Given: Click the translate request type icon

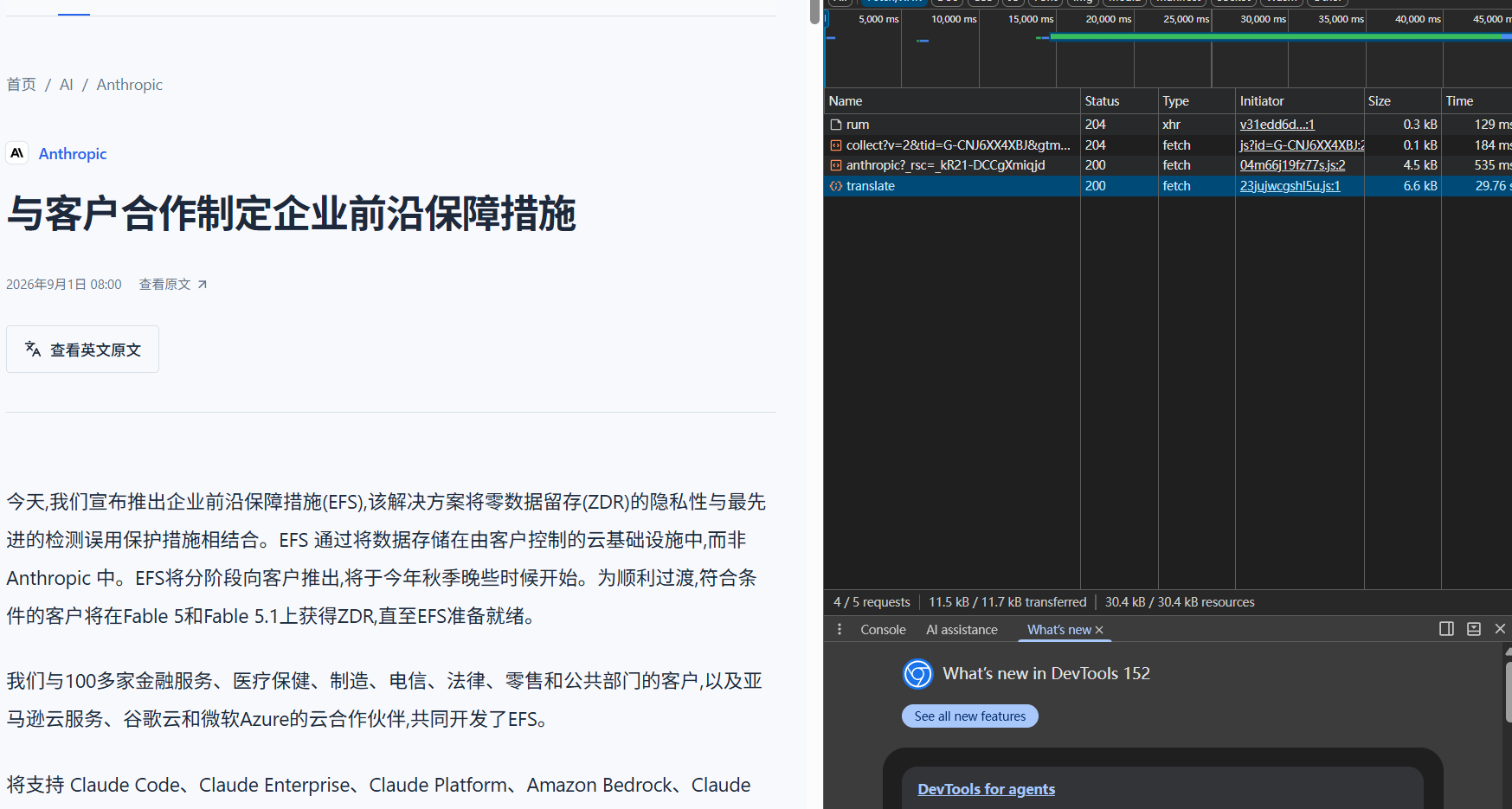Looking at the screenshot, I should (x=836, y=186).
